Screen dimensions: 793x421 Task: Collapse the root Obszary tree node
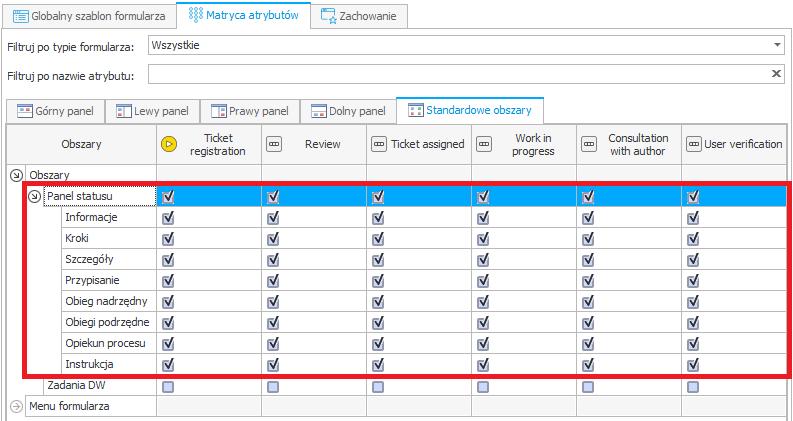17,175
